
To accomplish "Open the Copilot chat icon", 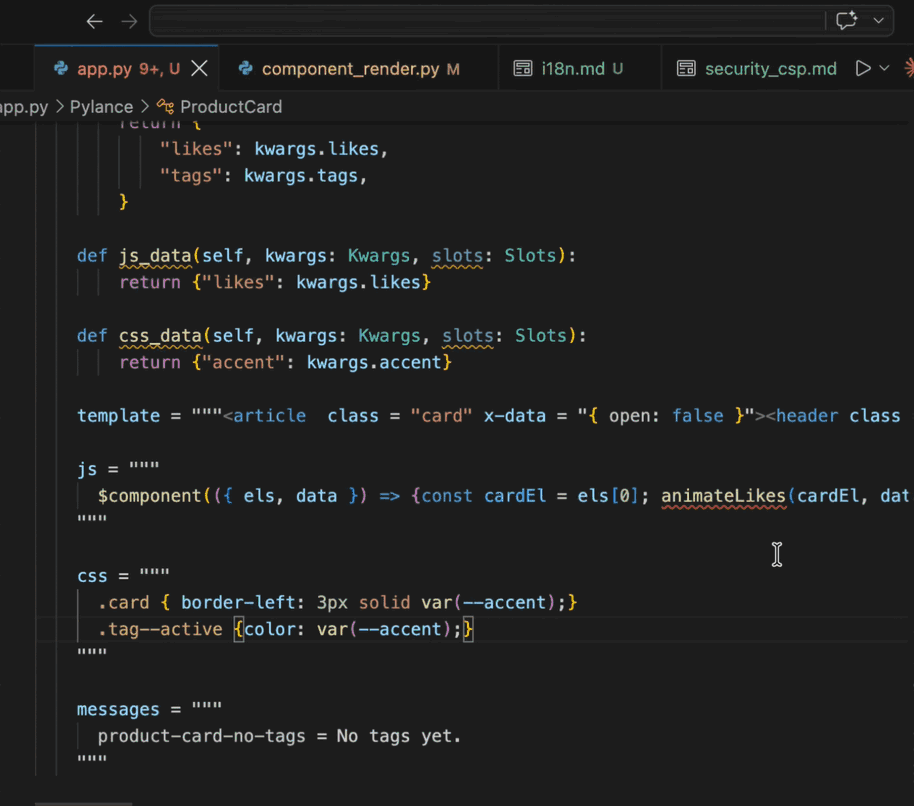I will coord(846,20).
